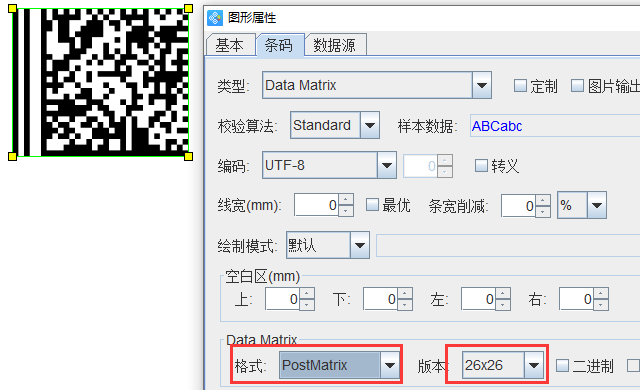The height and width of the screenshot is (390, 640).
Task: Open the 类型 Data Matrix dropdown
Action: pos(482,85)
